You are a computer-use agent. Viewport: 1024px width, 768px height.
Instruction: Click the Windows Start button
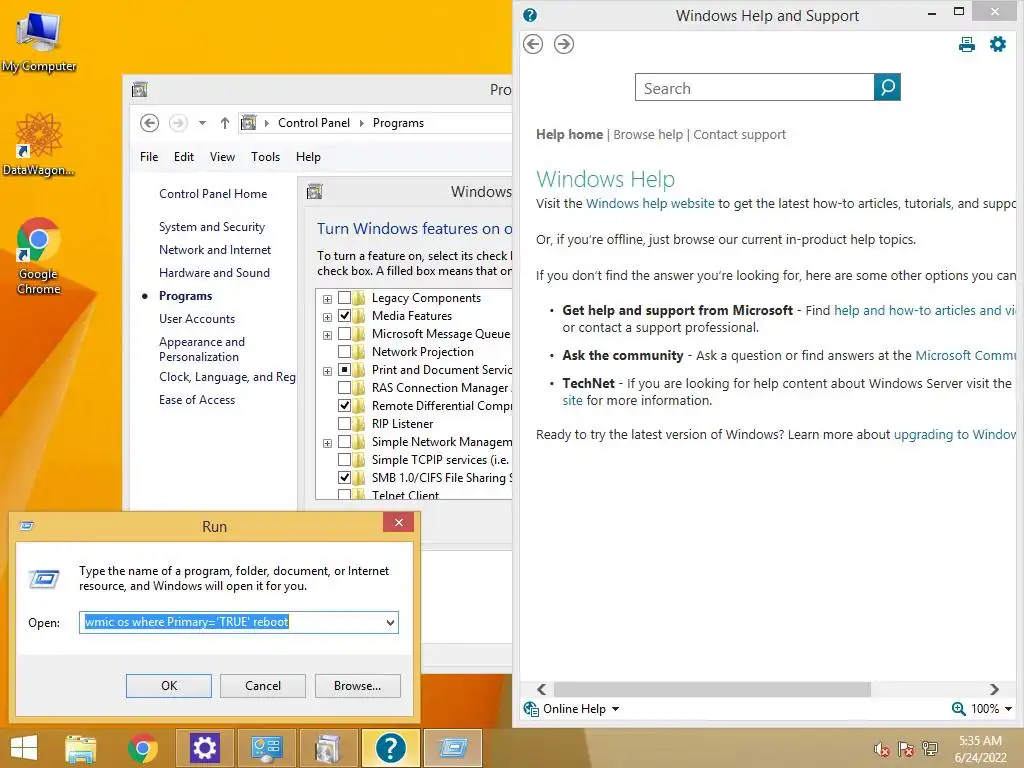pos(24,748)
